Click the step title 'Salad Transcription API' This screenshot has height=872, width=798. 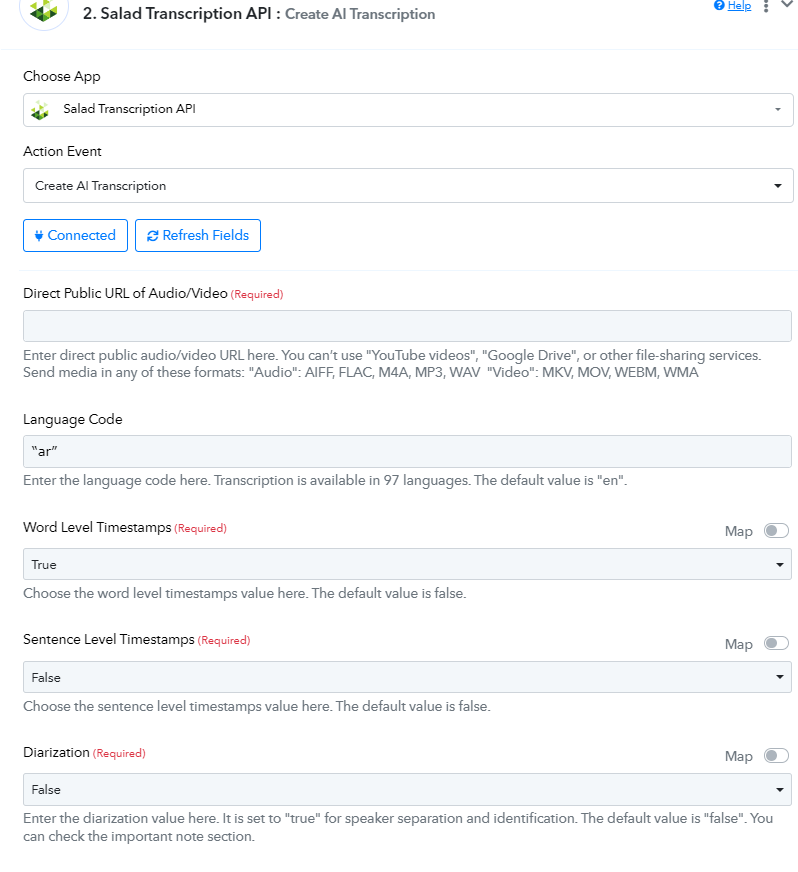coord(186,13)
